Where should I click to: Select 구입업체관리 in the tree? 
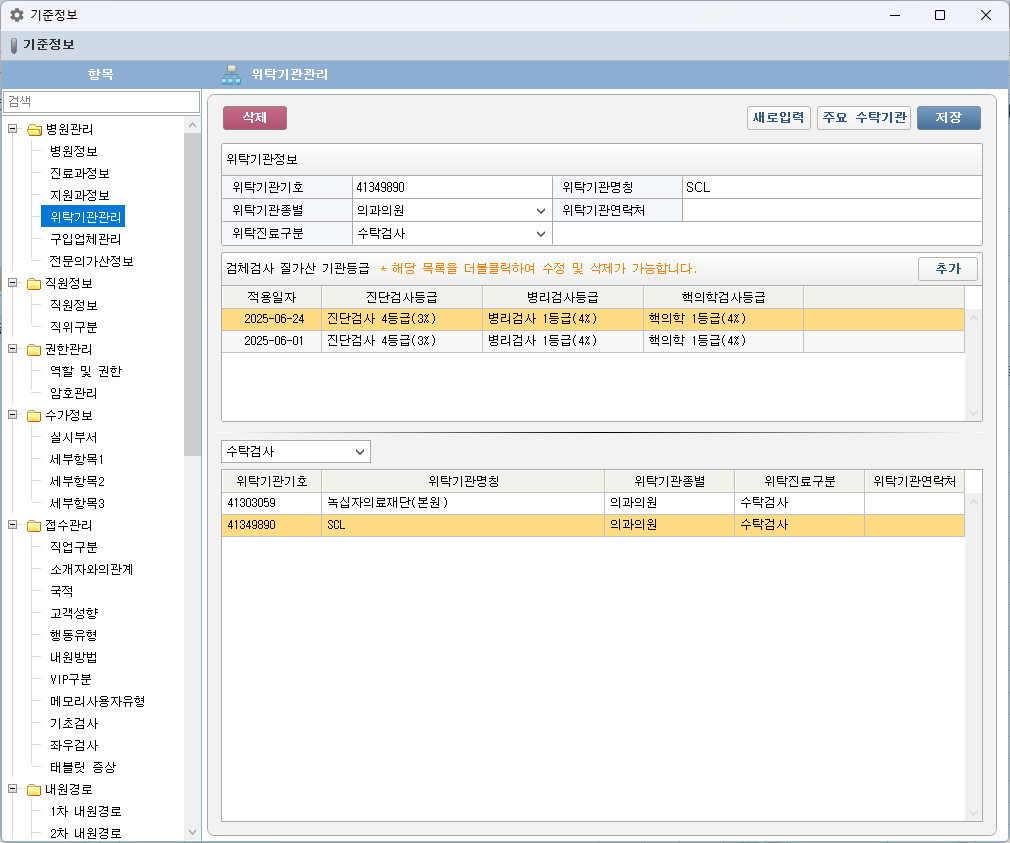85,239
